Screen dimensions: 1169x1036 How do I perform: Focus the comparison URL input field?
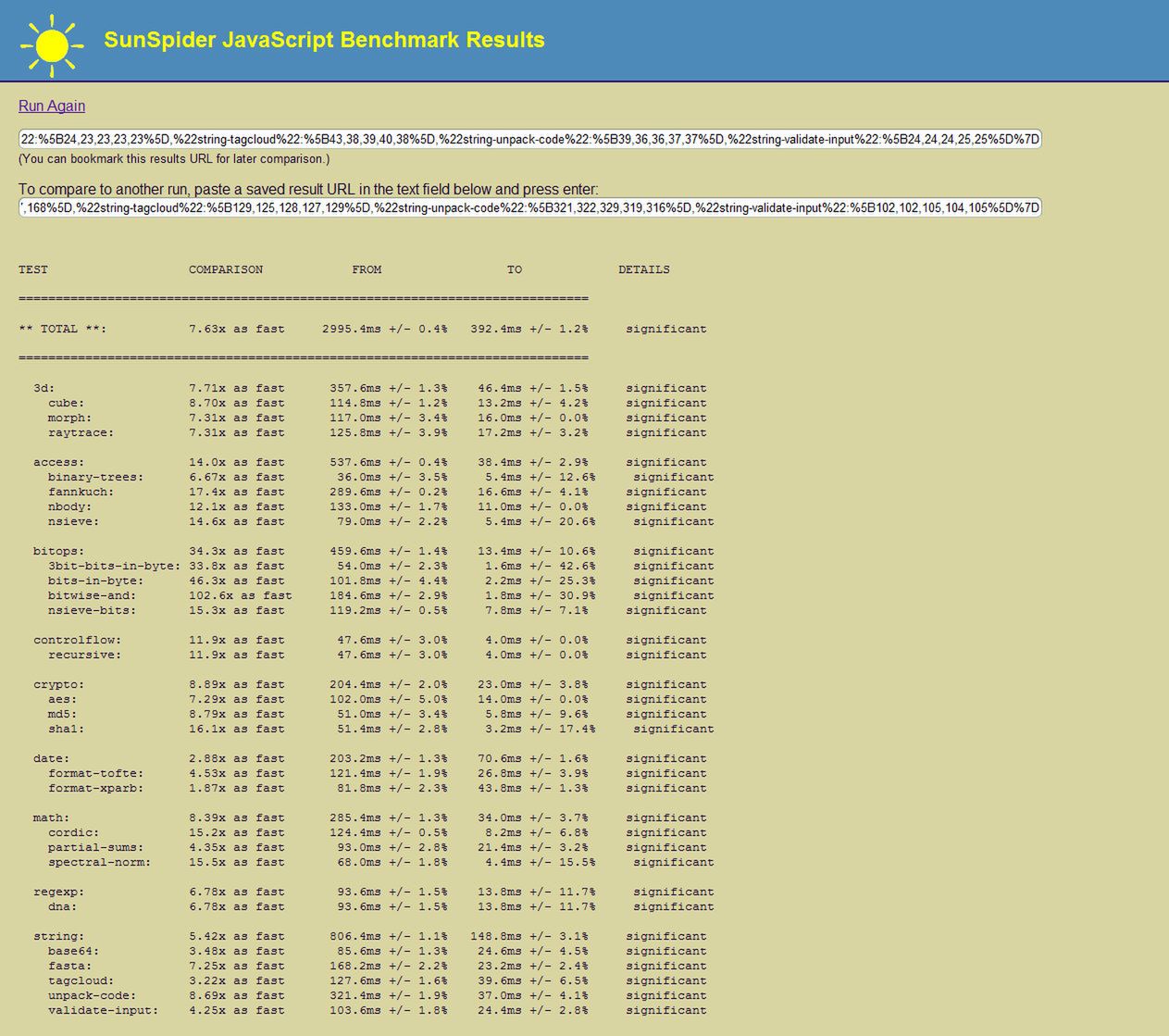[529, 208]
